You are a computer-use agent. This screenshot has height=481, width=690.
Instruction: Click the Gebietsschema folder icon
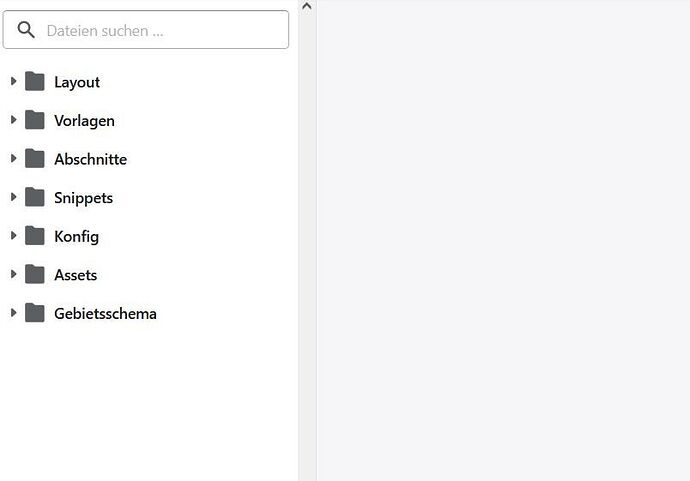(35, 313)
